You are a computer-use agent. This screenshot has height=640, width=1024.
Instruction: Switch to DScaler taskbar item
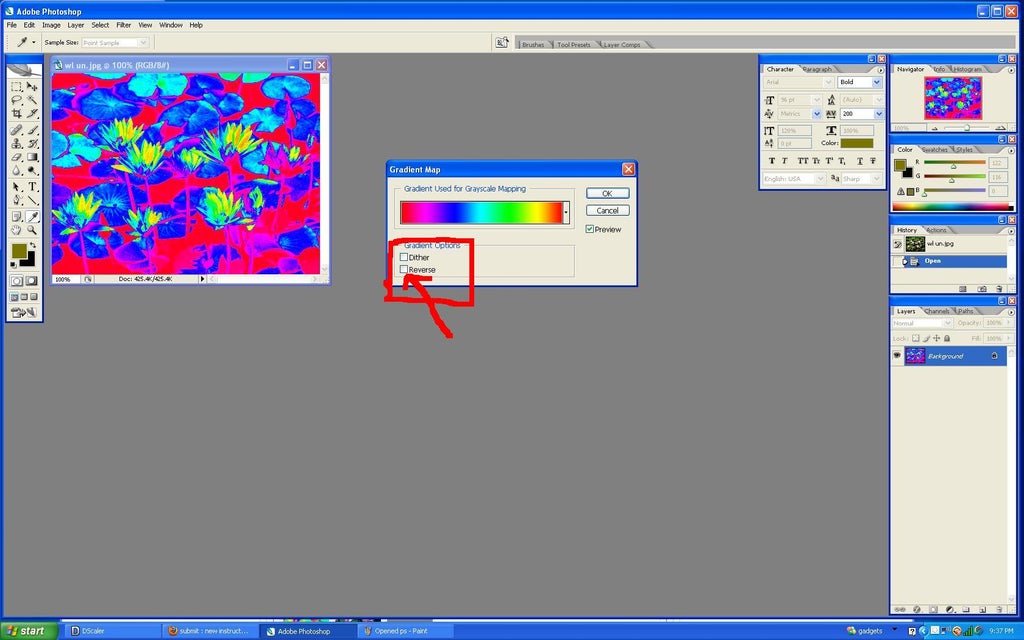pos(112,631)
